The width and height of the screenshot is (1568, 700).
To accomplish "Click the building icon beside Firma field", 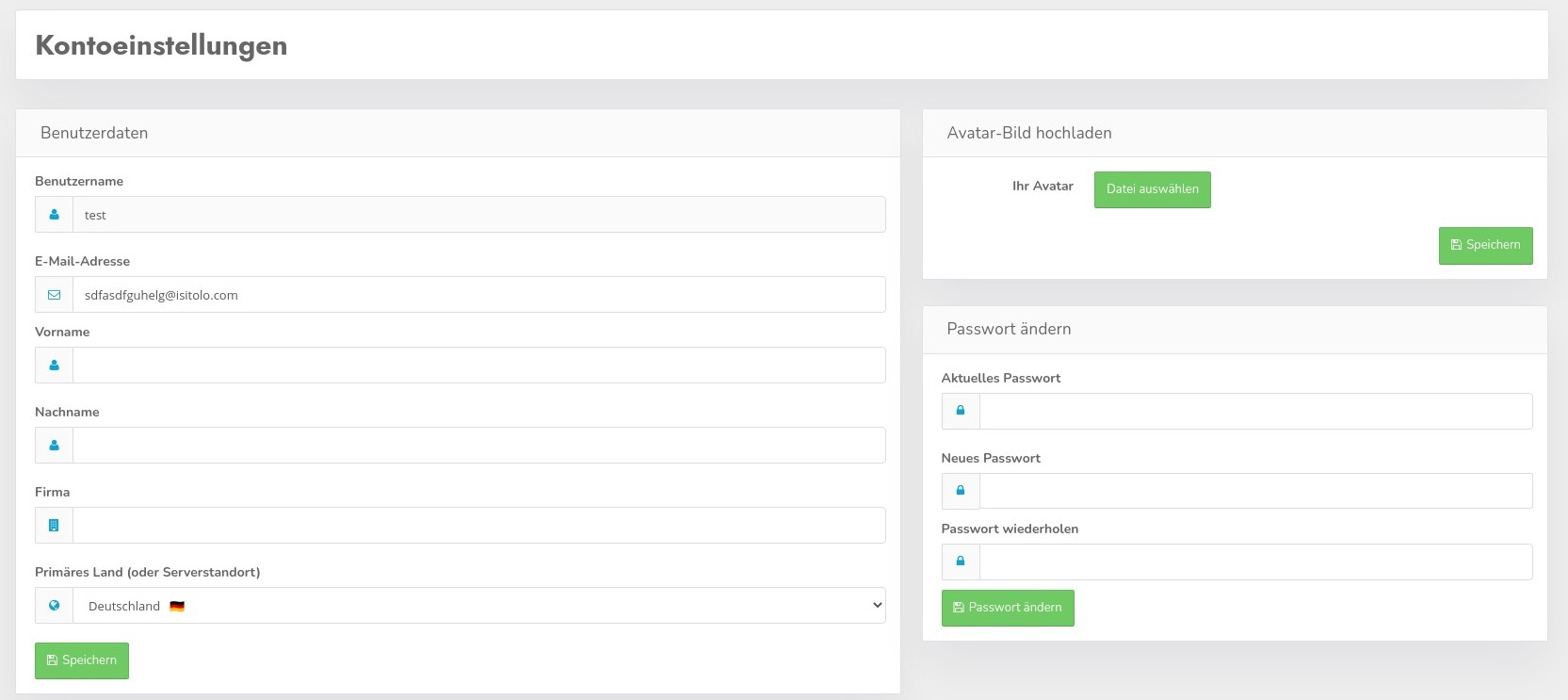I will tap(54, 526).
